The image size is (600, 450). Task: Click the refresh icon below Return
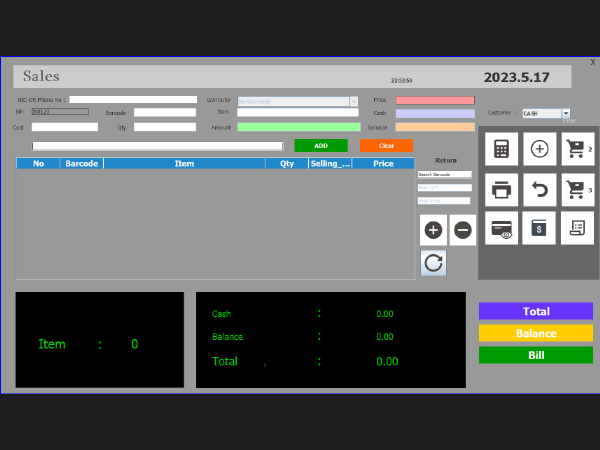433,263
